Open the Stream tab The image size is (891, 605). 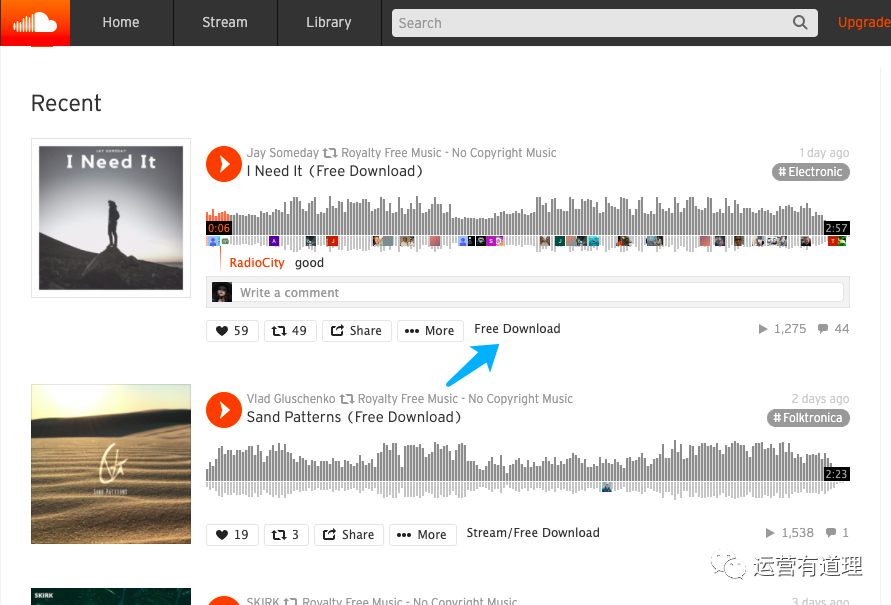(x=225, y=23)
